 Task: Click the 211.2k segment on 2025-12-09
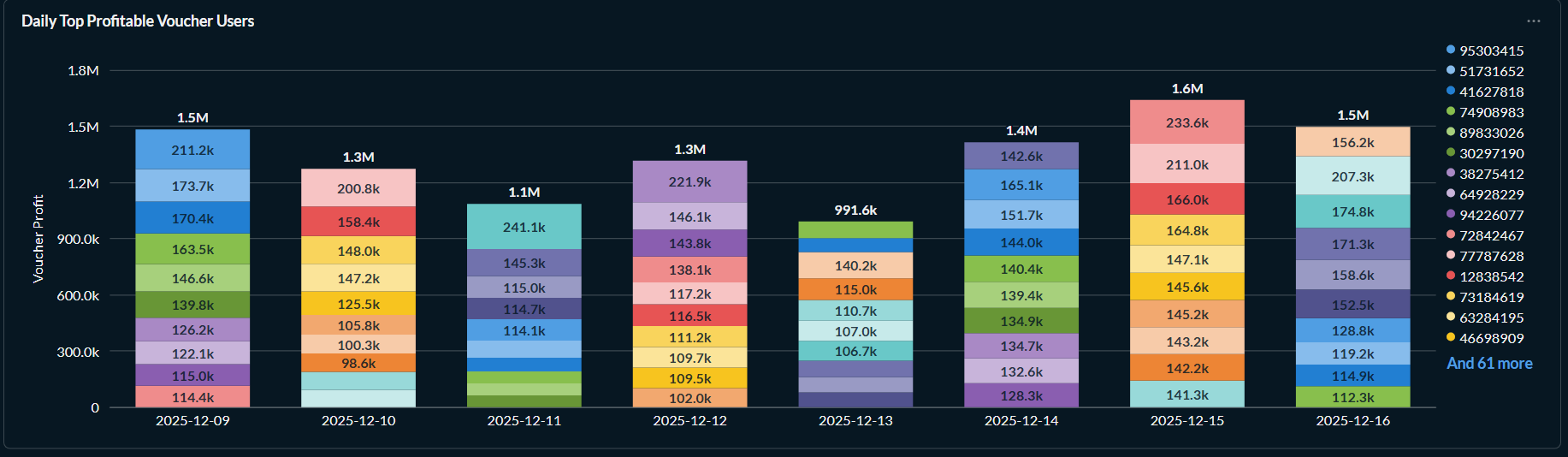192,150
